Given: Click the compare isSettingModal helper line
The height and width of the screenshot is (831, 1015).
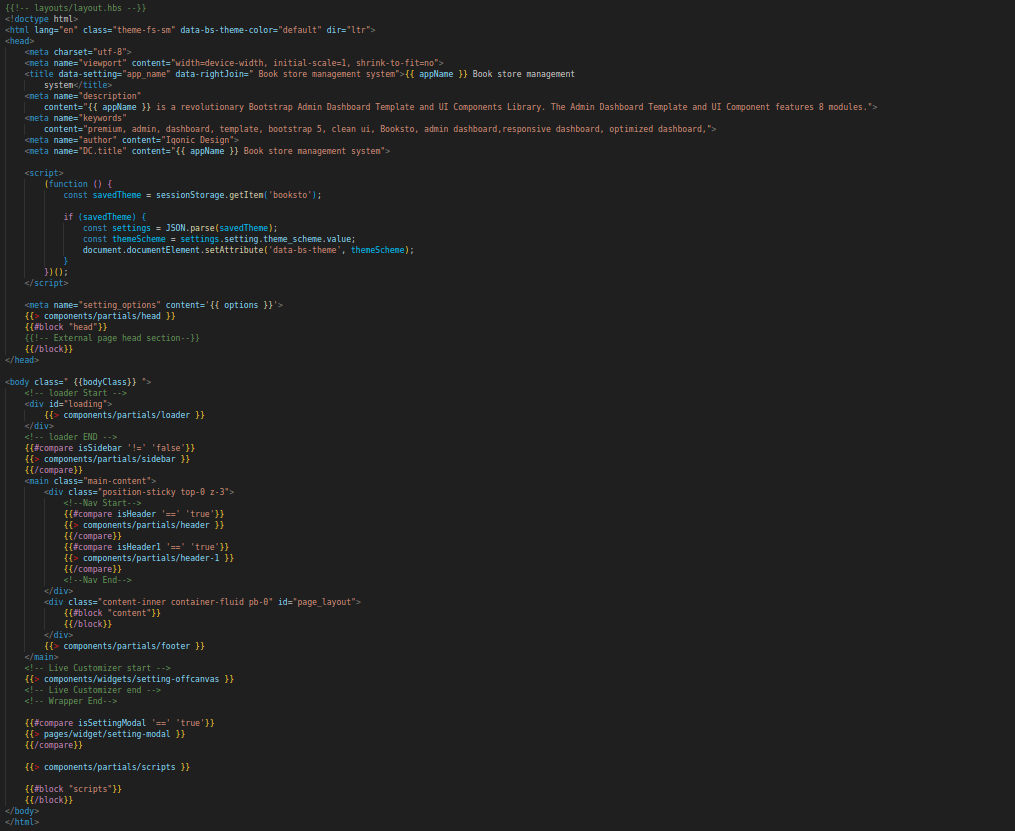Looking at the screenshot, I should pyautogui.click(x=120, y=723).
